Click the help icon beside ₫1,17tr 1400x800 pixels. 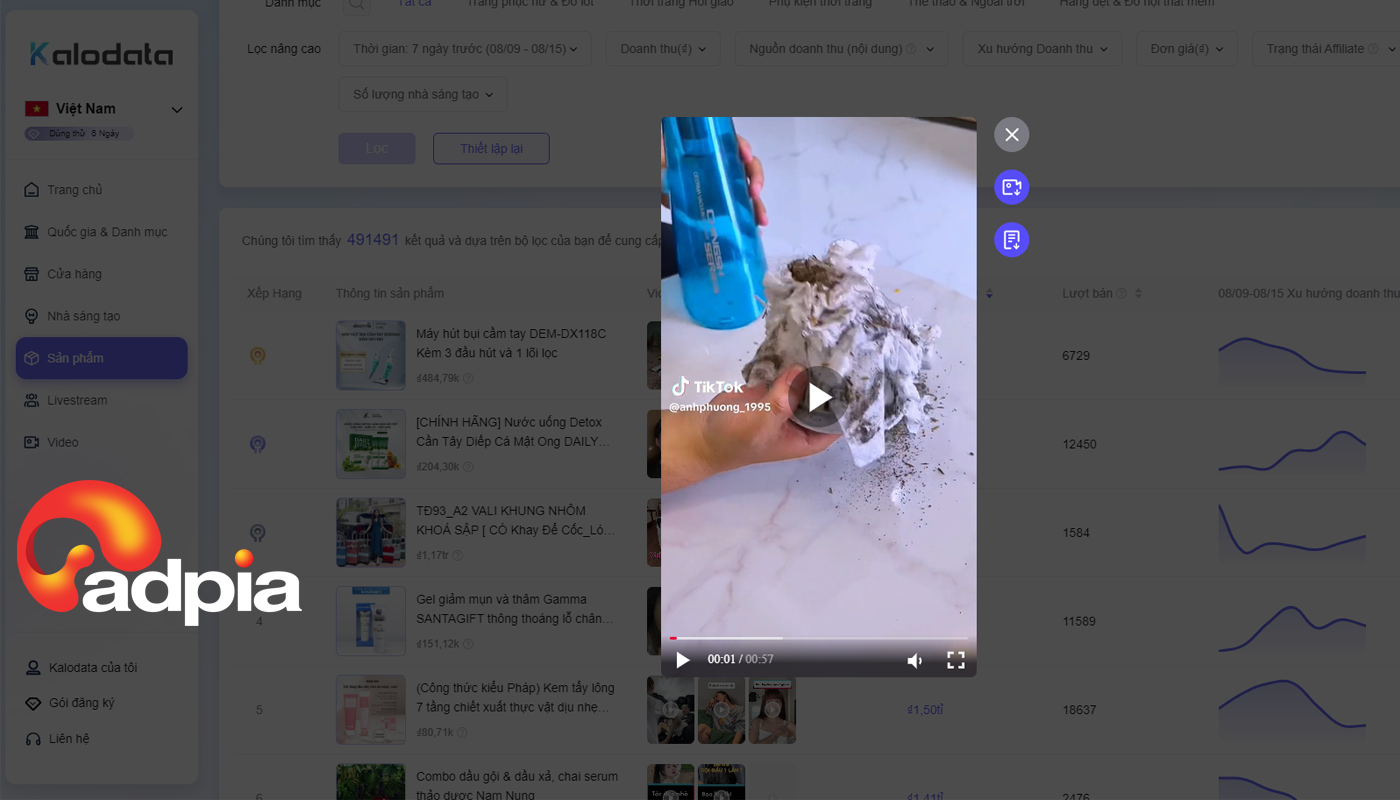pyautogui.click(x=459, y=555)
